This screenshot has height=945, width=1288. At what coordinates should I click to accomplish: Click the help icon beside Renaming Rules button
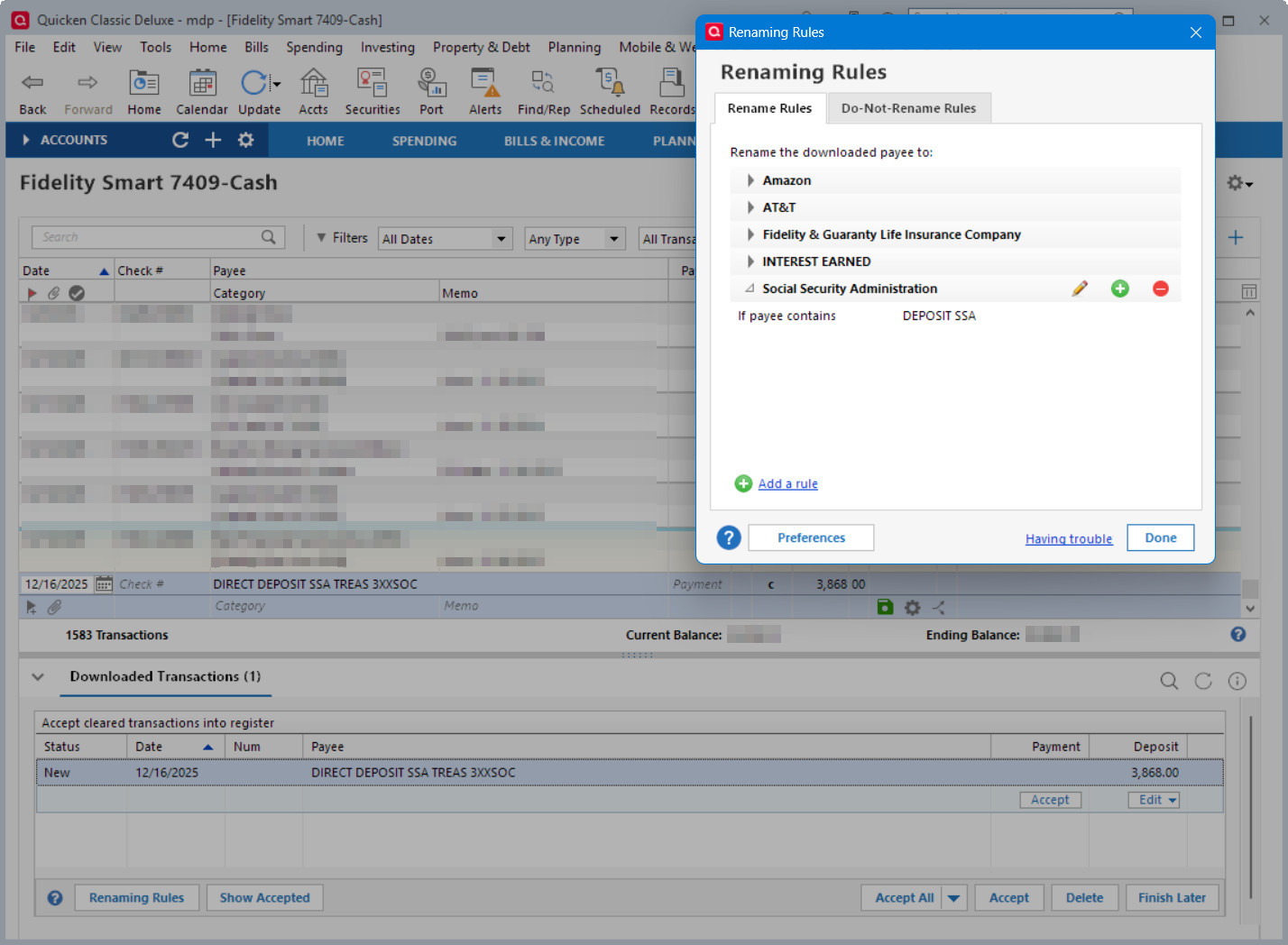pos(55,898)
